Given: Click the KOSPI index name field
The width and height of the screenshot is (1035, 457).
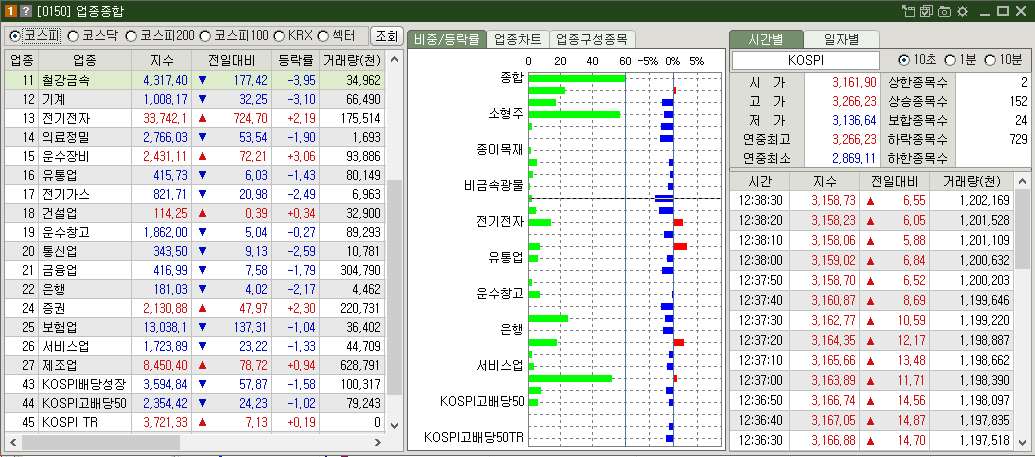Looking at the screenshot, I should point(806,60).
